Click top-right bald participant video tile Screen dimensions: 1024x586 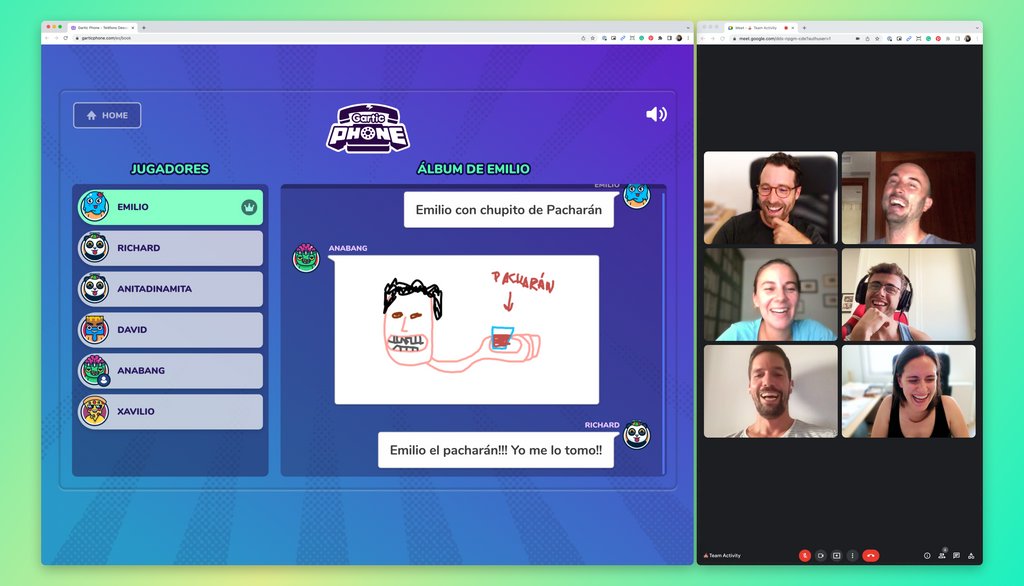coord(908,198)
